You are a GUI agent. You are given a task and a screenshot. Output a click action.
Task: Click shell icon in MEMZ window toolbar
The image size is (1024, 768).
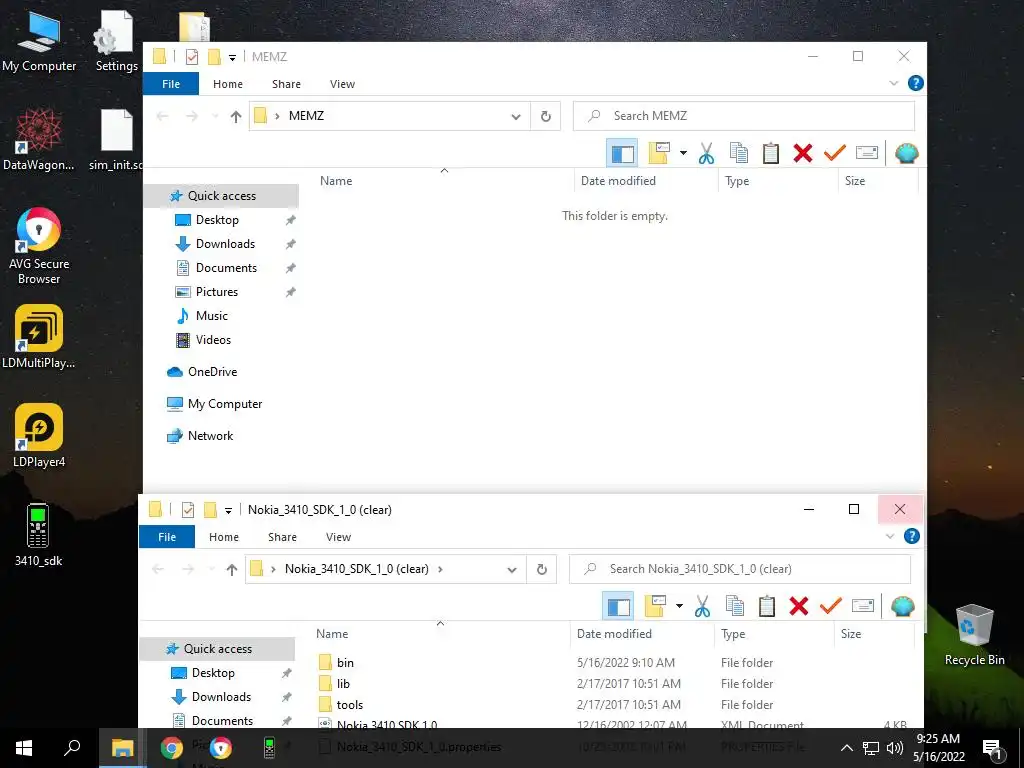click(906, 153)
